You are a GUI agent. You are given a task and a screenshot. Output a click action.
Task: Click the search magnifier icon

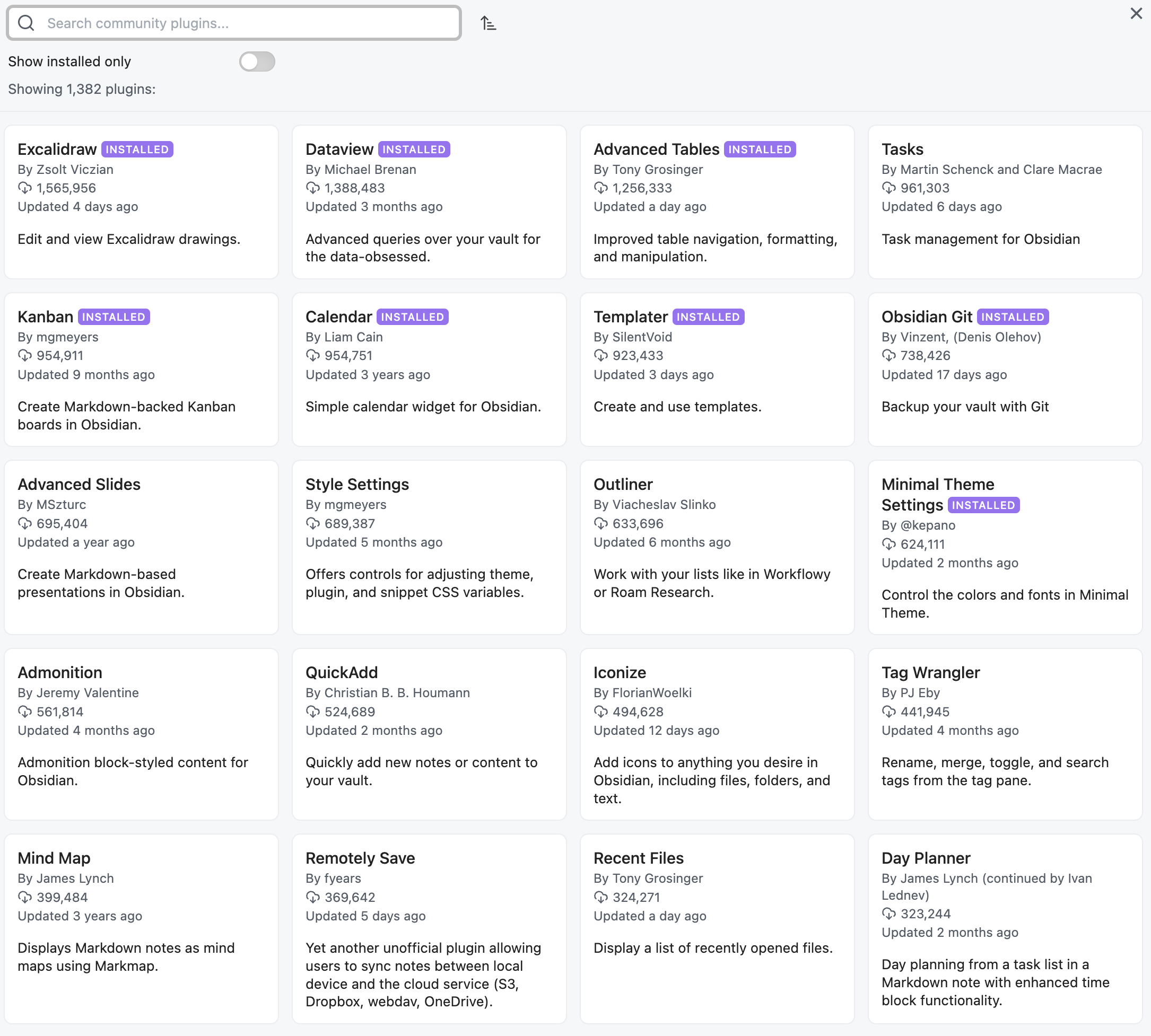click(26, 23)
